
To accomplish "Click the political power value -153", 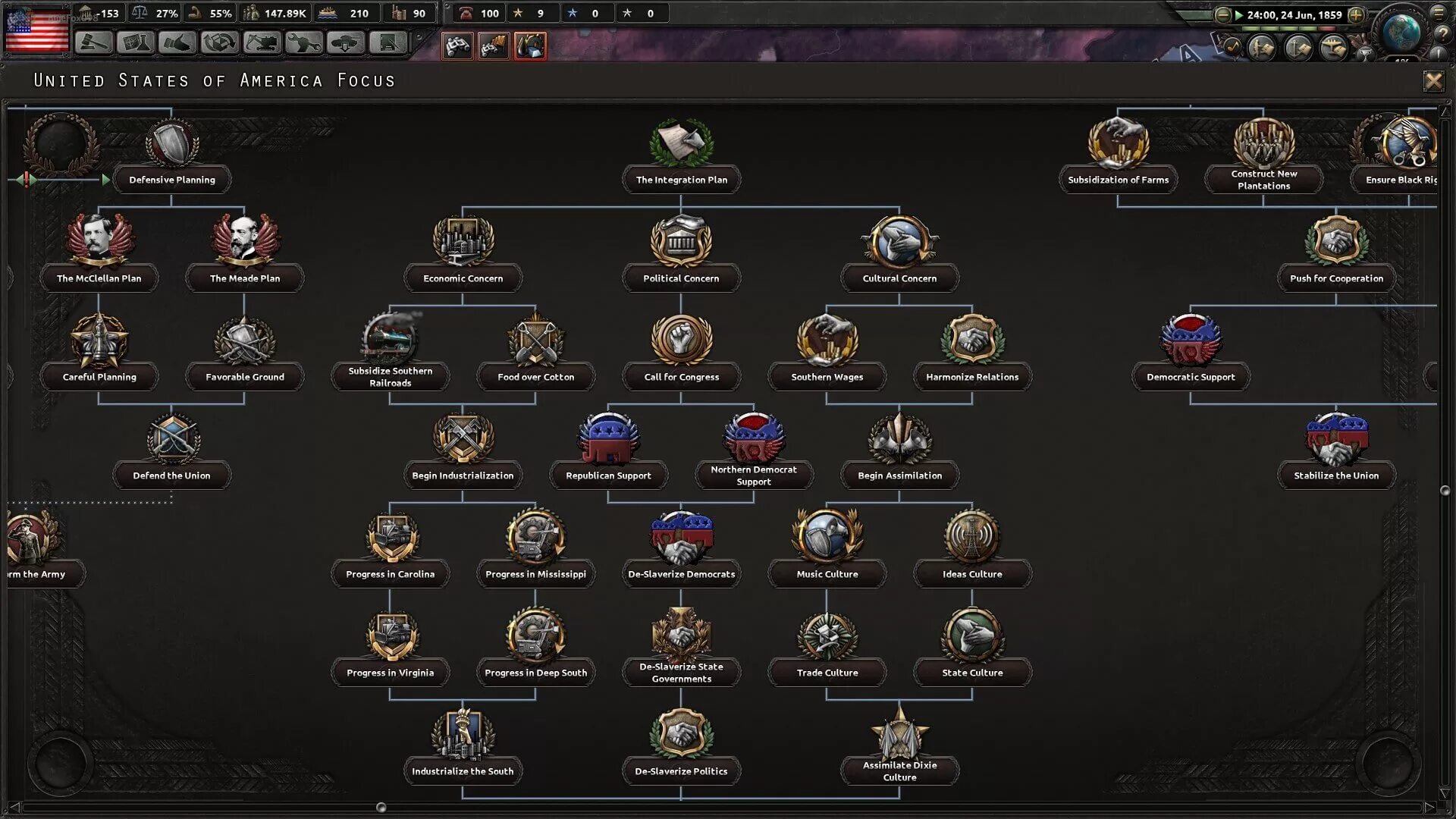I will coord(108,14).
